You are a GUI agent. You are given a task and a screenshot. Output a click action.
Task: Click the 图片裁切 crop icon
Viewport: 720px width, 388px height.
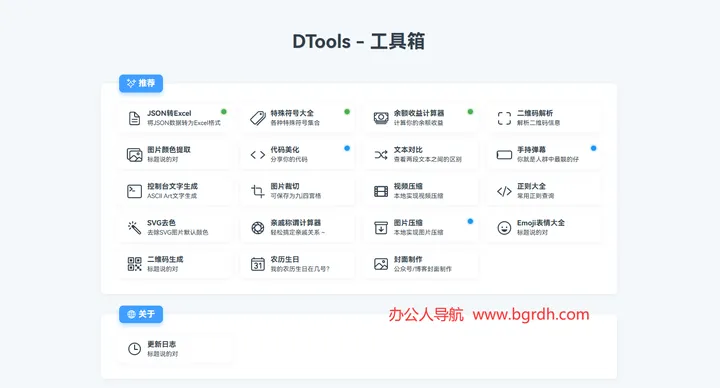coord(258,191)
